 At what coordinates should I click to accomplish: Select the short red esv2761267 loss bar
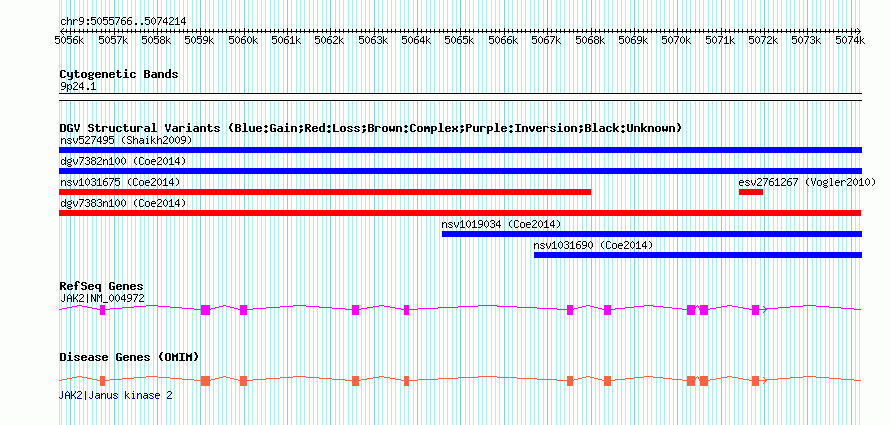(x=751, y=192)
